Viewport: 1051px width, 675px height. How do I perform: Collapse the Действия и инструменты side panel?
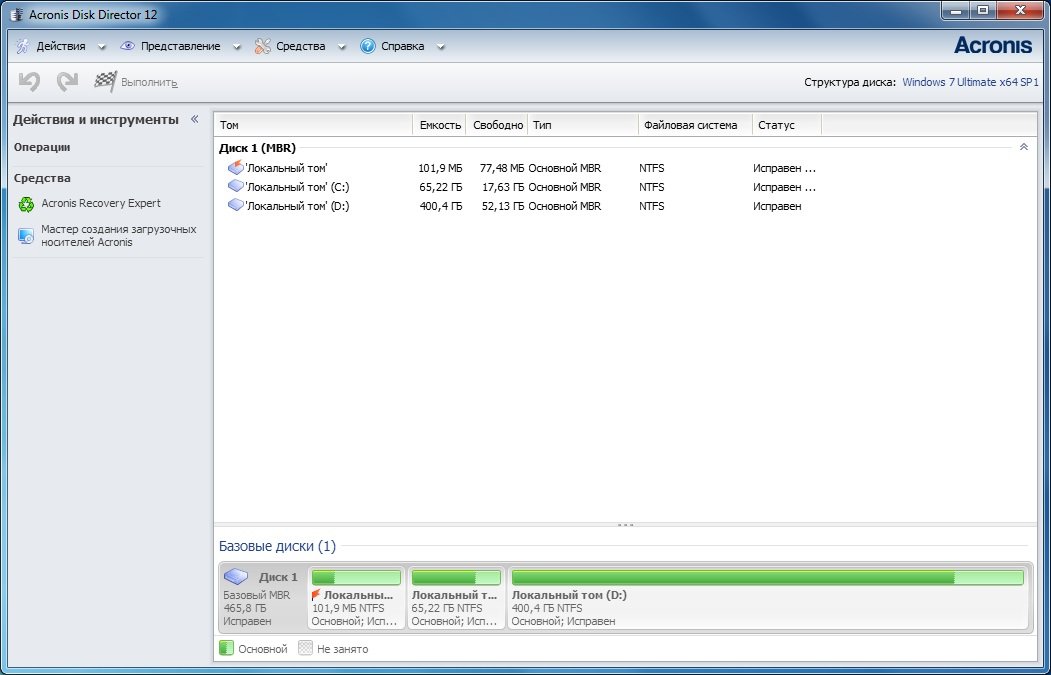[x=194, y=119]
